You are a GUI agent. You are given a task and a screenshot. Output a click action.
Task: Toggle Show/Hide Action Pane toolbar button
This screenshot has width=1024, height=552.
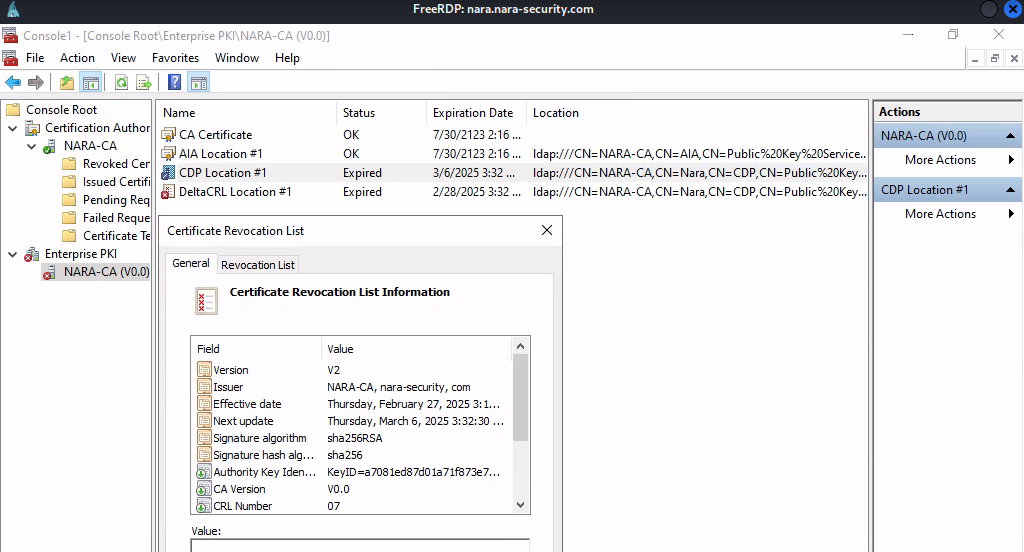tap(198, 82)
